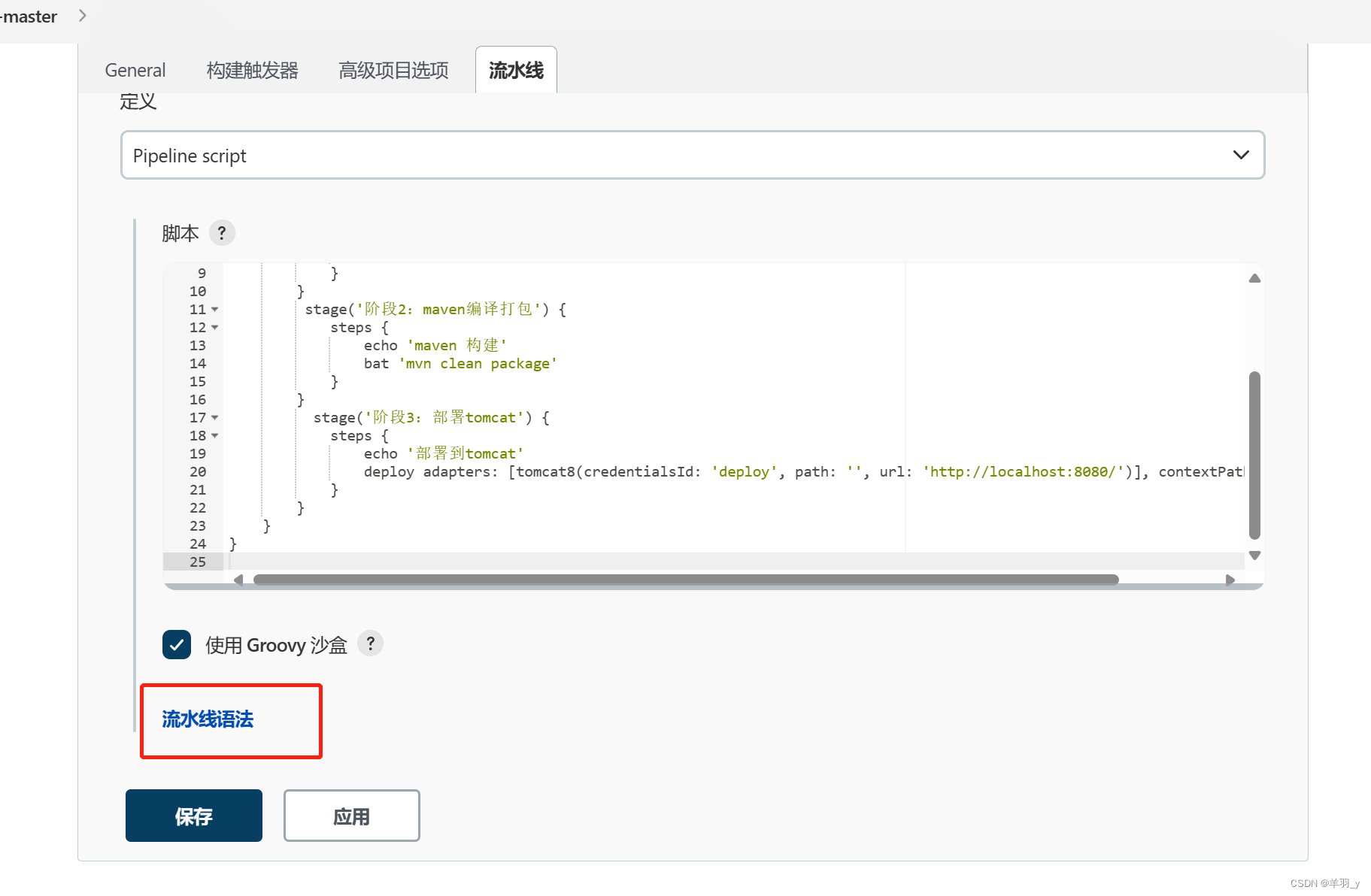Click the editor scroll-right arrow

point(1230,580)
